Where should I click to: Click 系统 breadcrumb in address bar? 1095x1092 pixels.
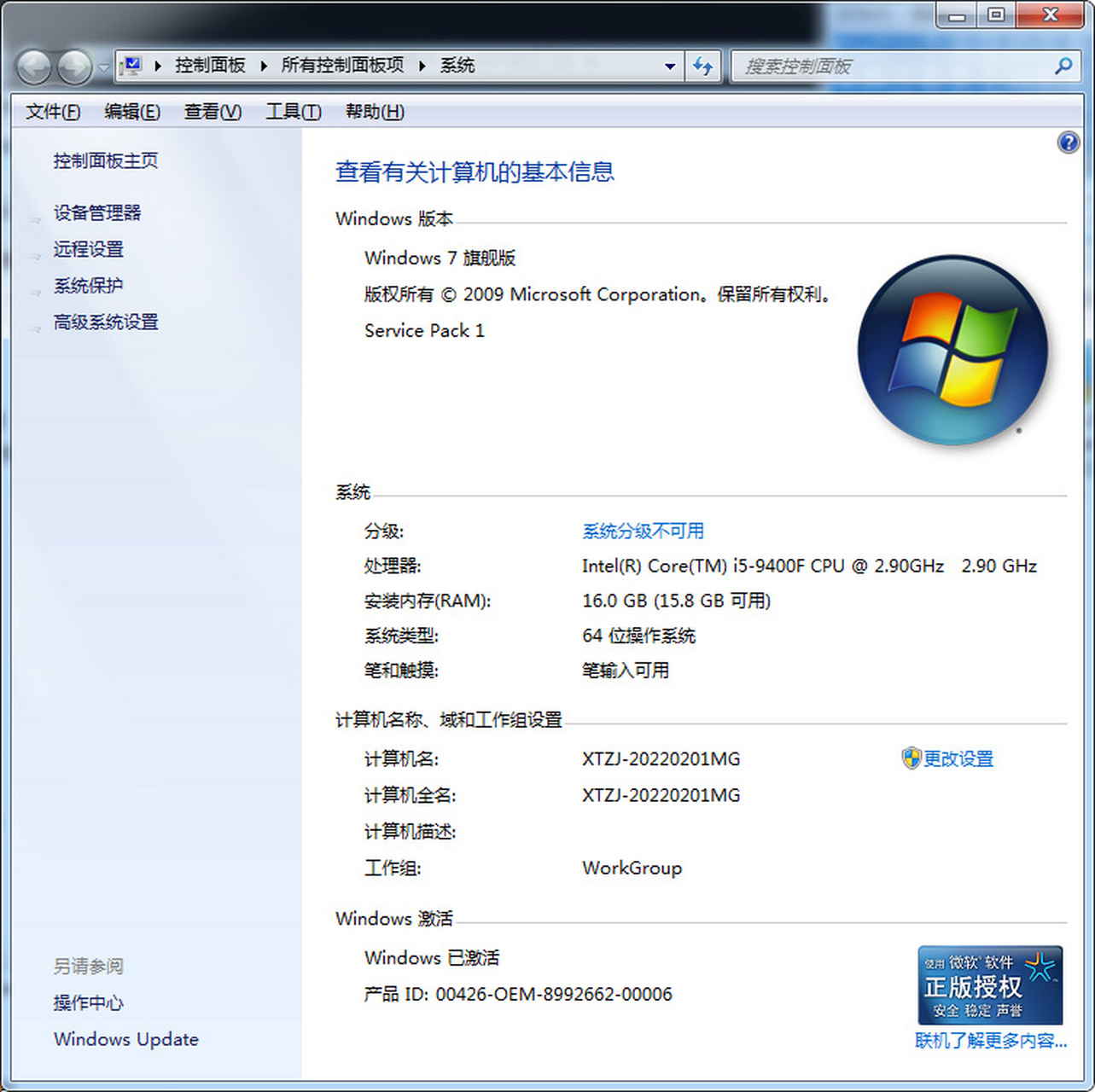457,66
